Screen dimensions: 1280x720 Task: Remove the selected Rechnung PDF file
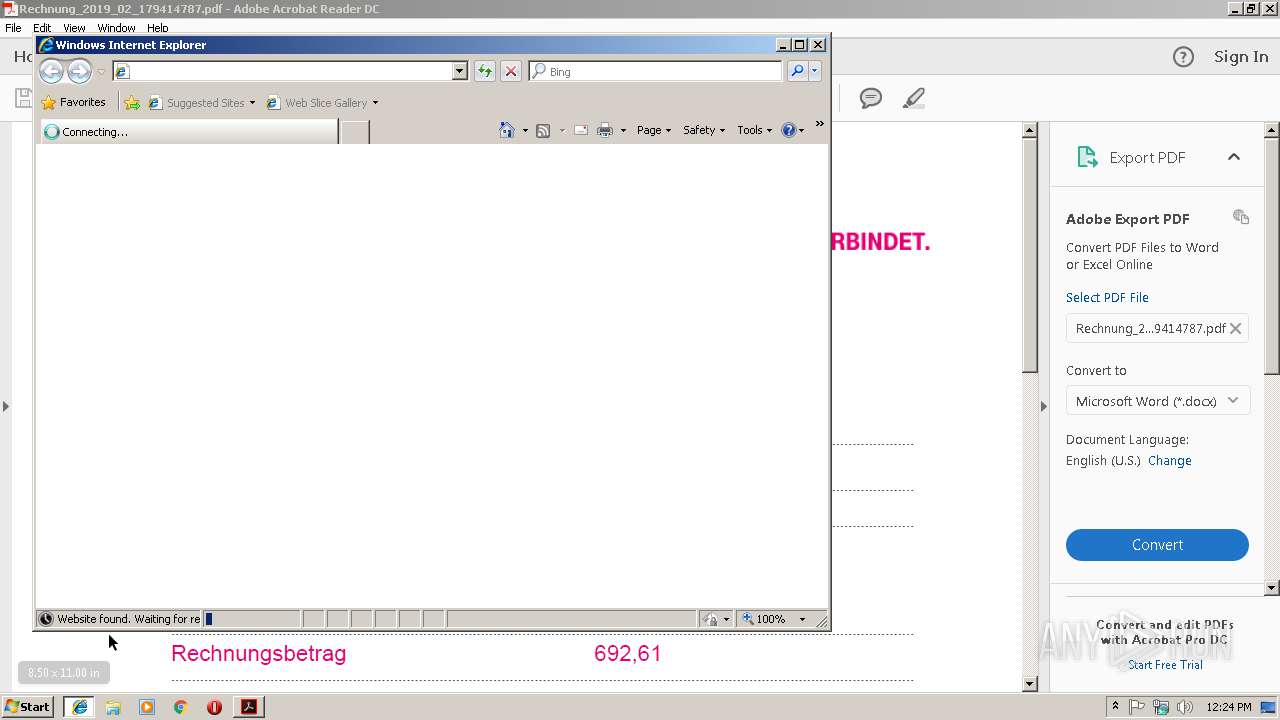click(x=1236, y=328)
